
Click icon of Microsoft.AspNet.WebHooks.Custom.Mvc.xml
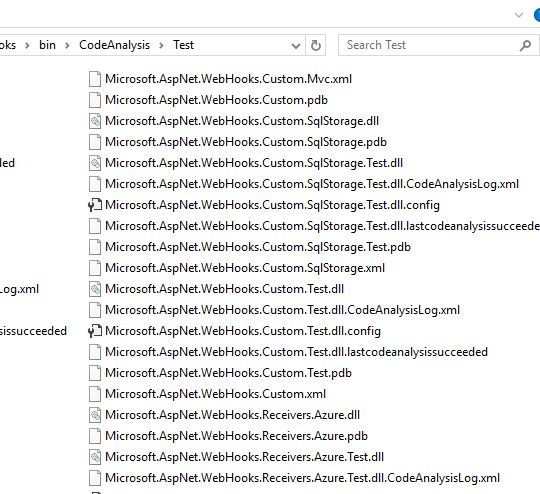[x=95, y=79]
